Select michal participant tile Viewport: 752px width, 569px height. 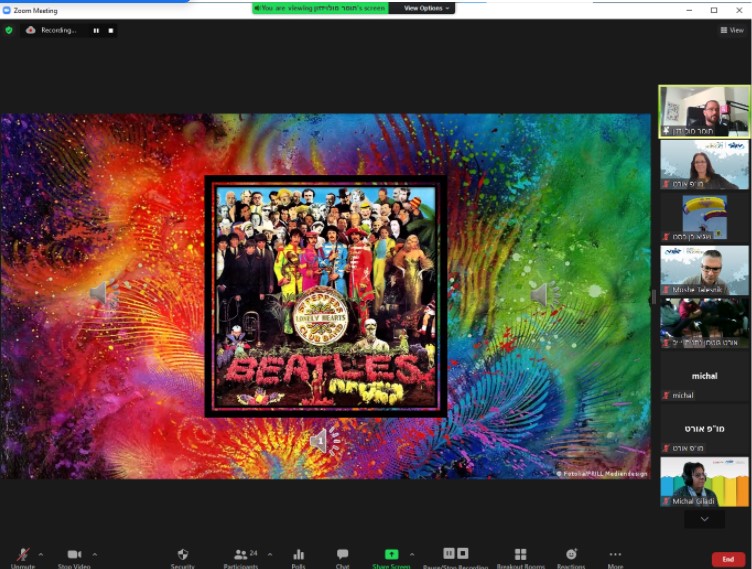click(x=704, y=376)
